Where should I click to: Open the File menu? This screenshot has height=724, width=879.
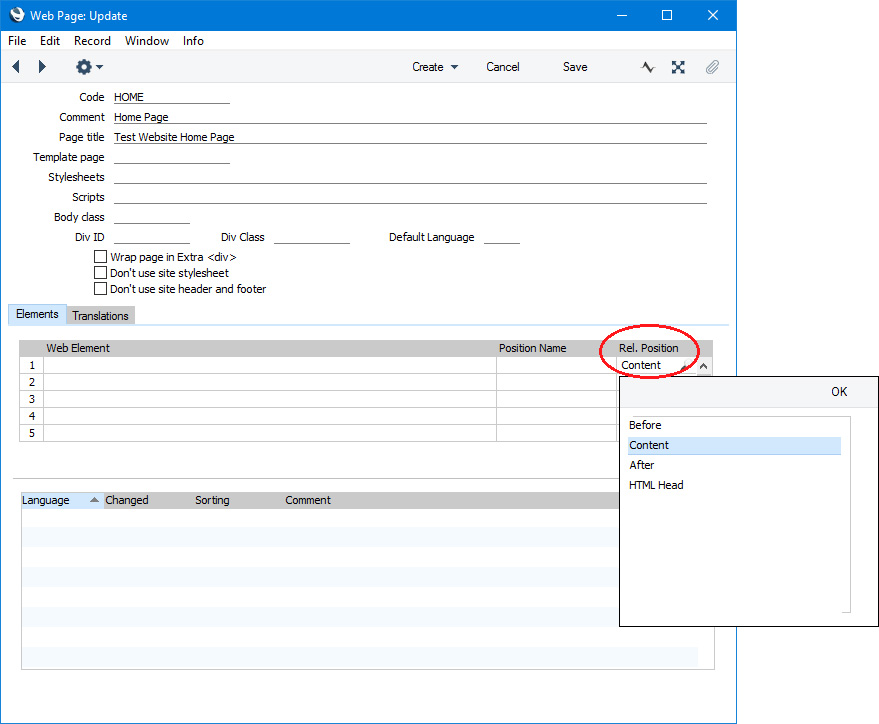pos(17,41)
